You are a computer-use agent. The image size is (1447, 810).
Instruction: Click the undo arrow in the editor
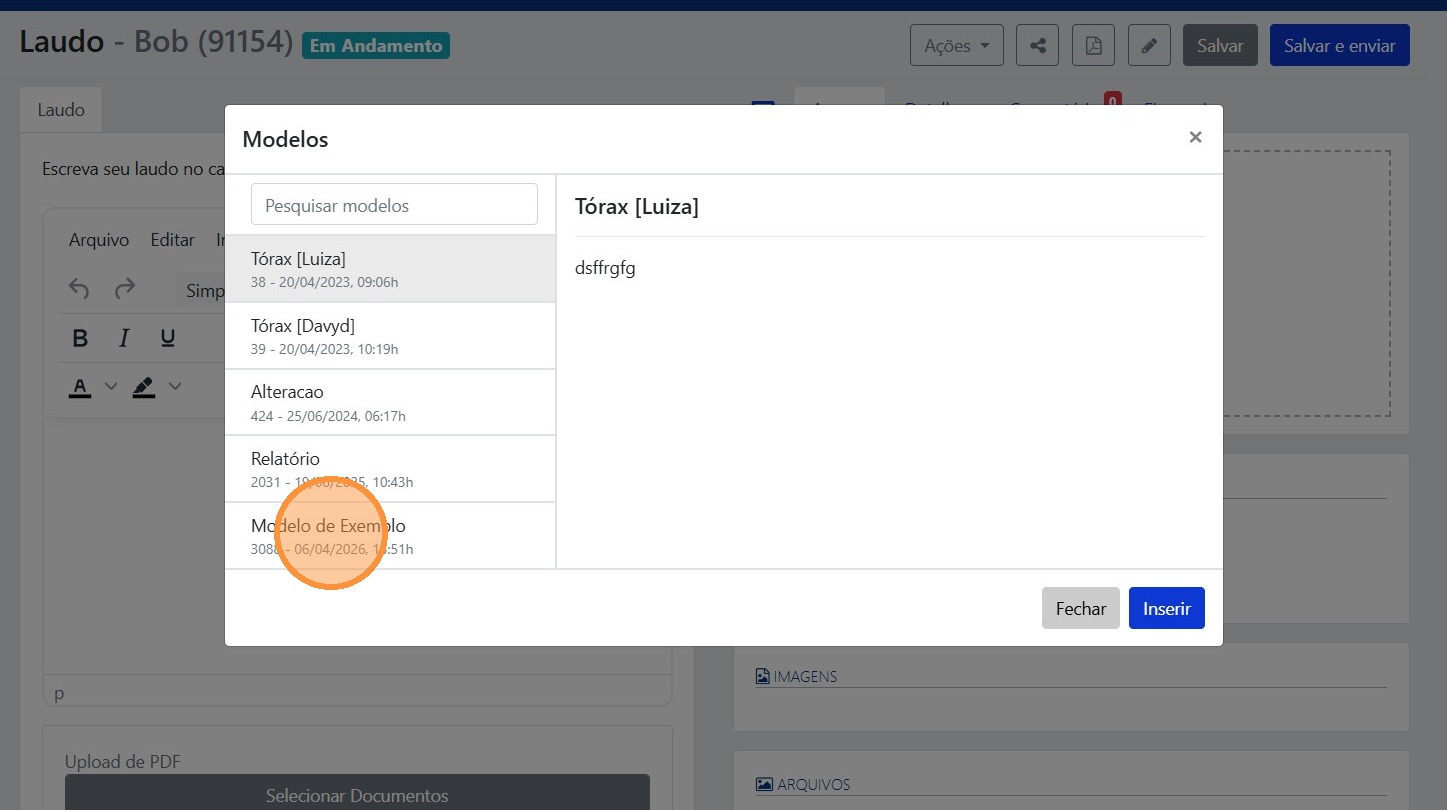click(79, 290)
